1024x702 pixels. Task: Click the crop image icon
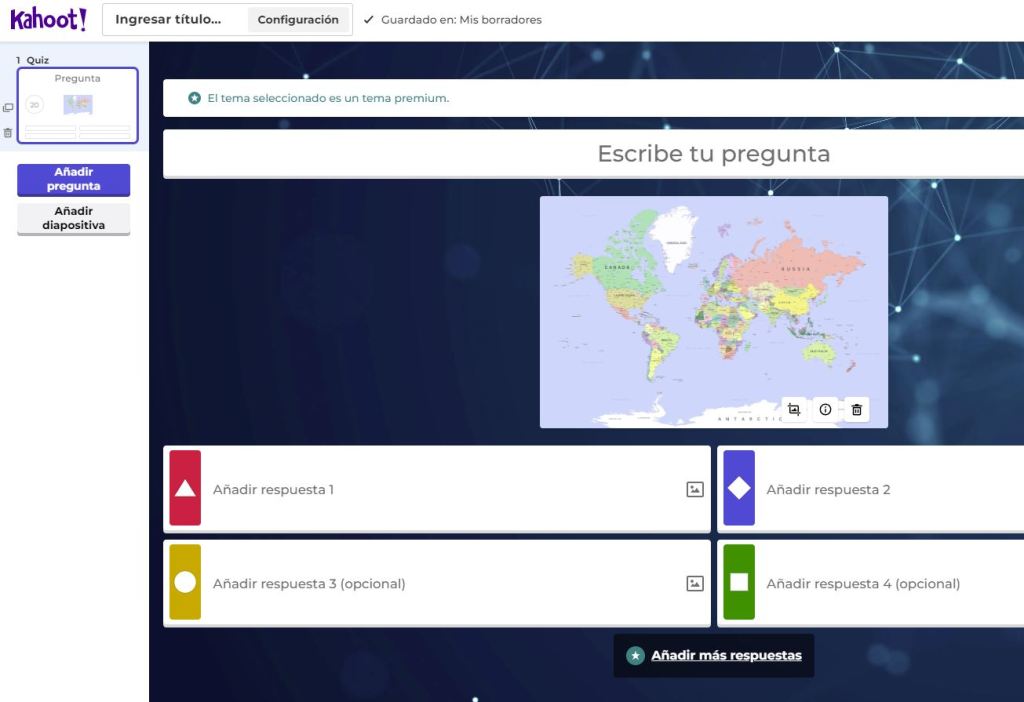pos(794,409)
